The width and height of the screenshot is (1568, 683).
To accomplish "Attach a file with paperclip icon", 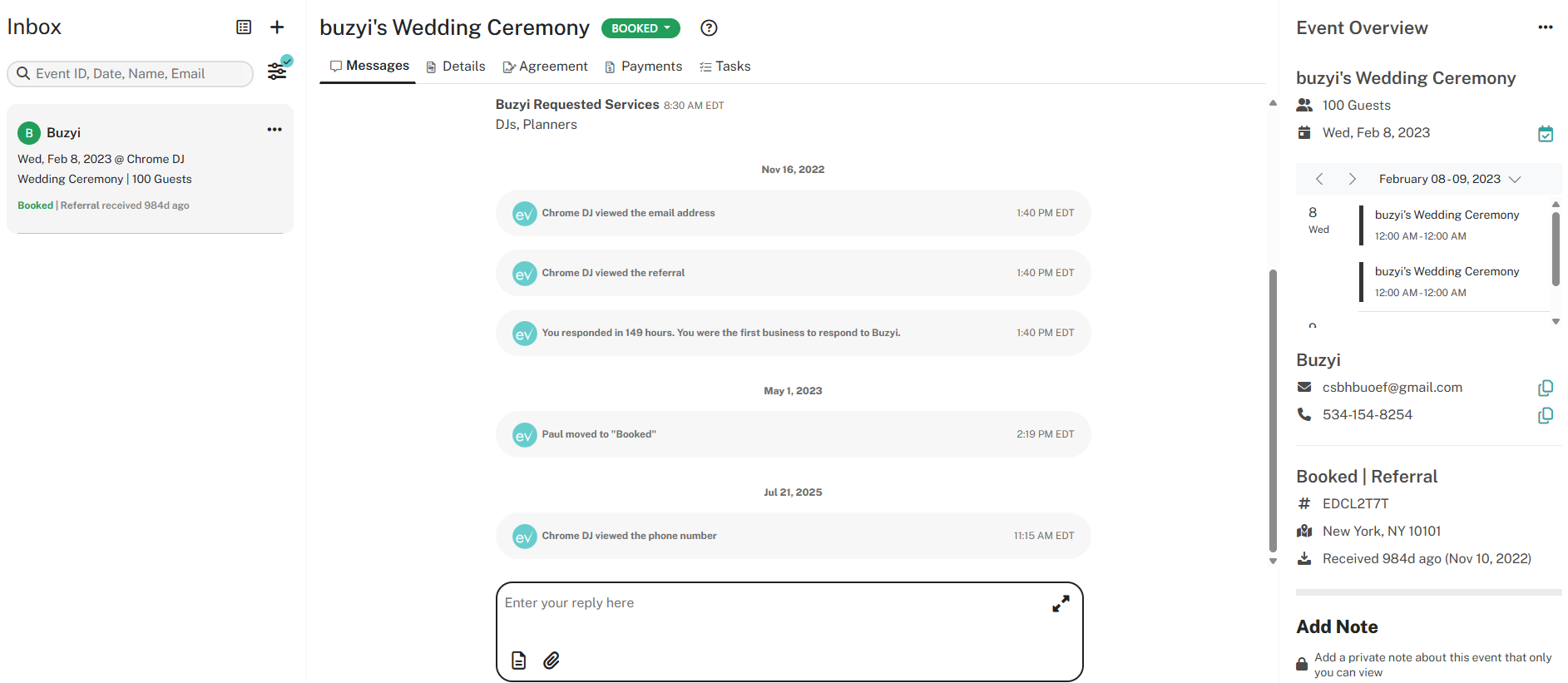I will pyautogui.click(x=552, y=661).
